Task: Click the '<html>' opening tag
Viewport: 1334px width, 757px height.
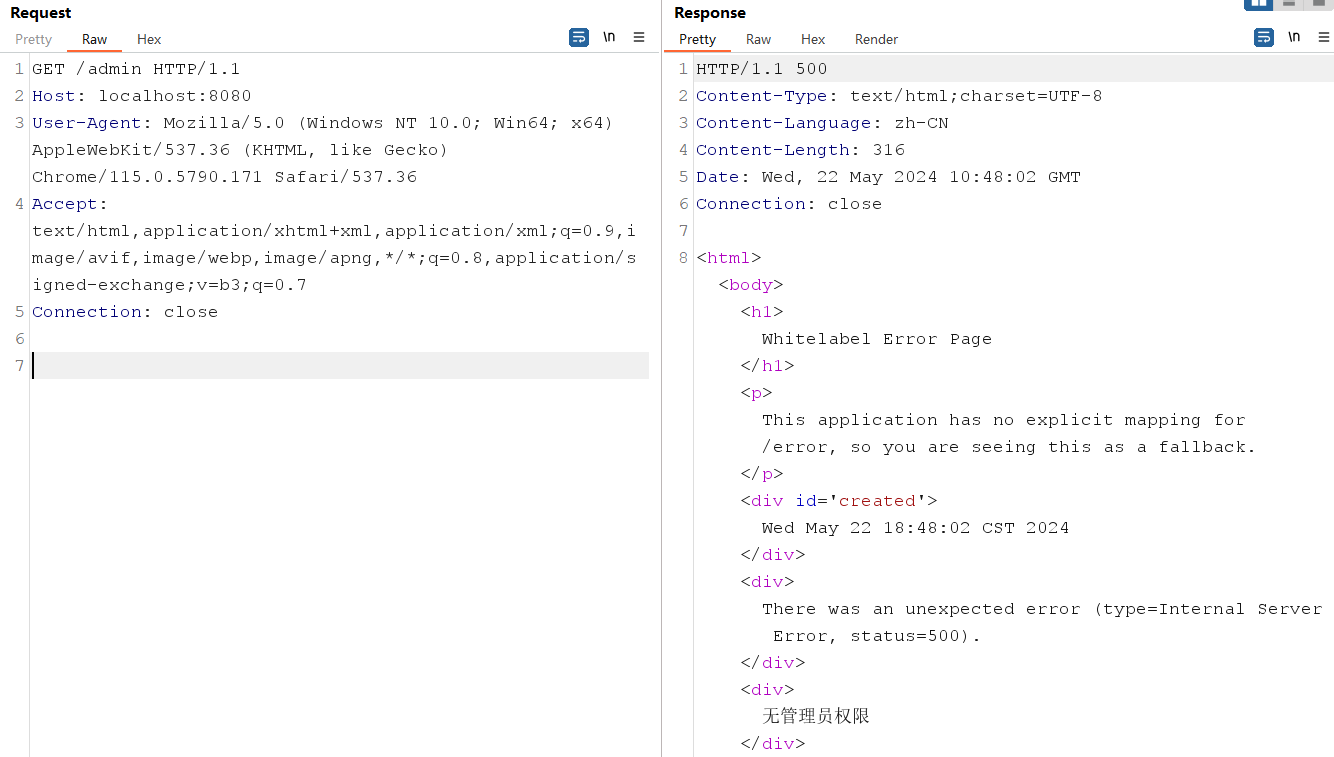Action: tap(729, 258)
